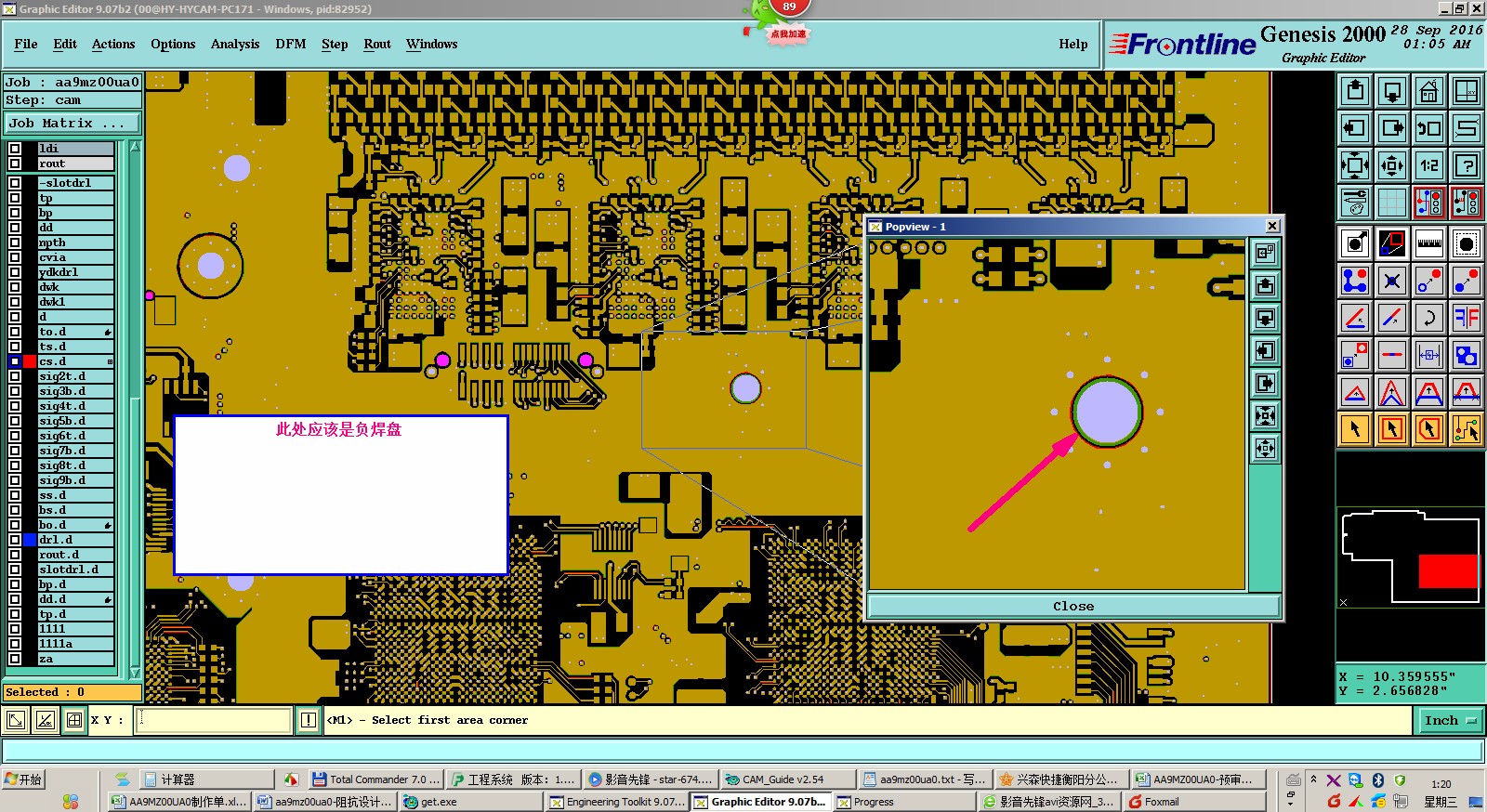Select the plain arrow single-select tool
This screenshot has height=812, width=1487.
pyautogui.click(x=1355, y=429)
